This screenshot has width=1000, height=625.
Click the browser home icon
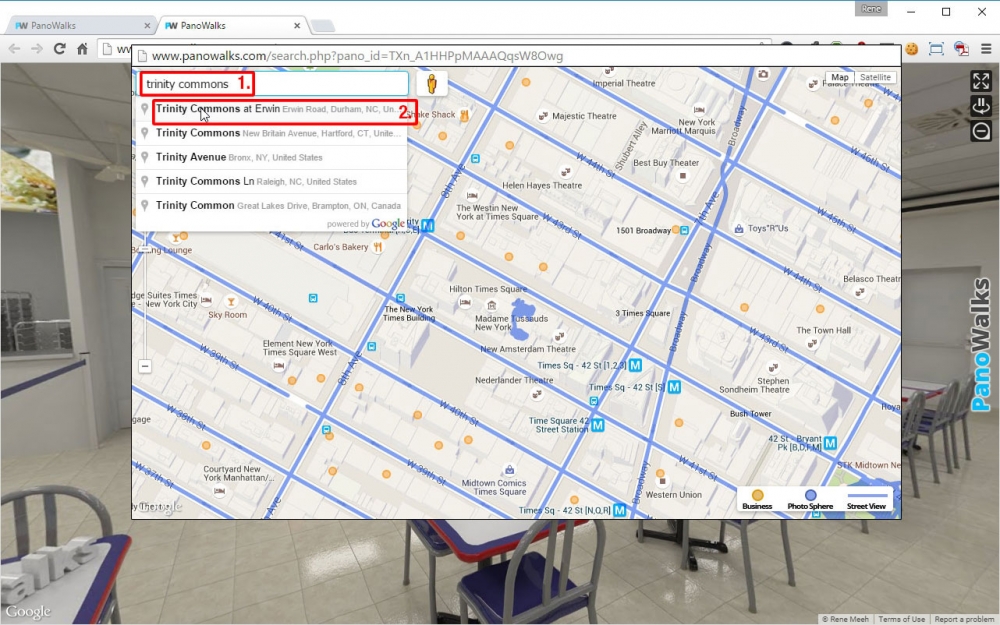click(x=83, y=48)
